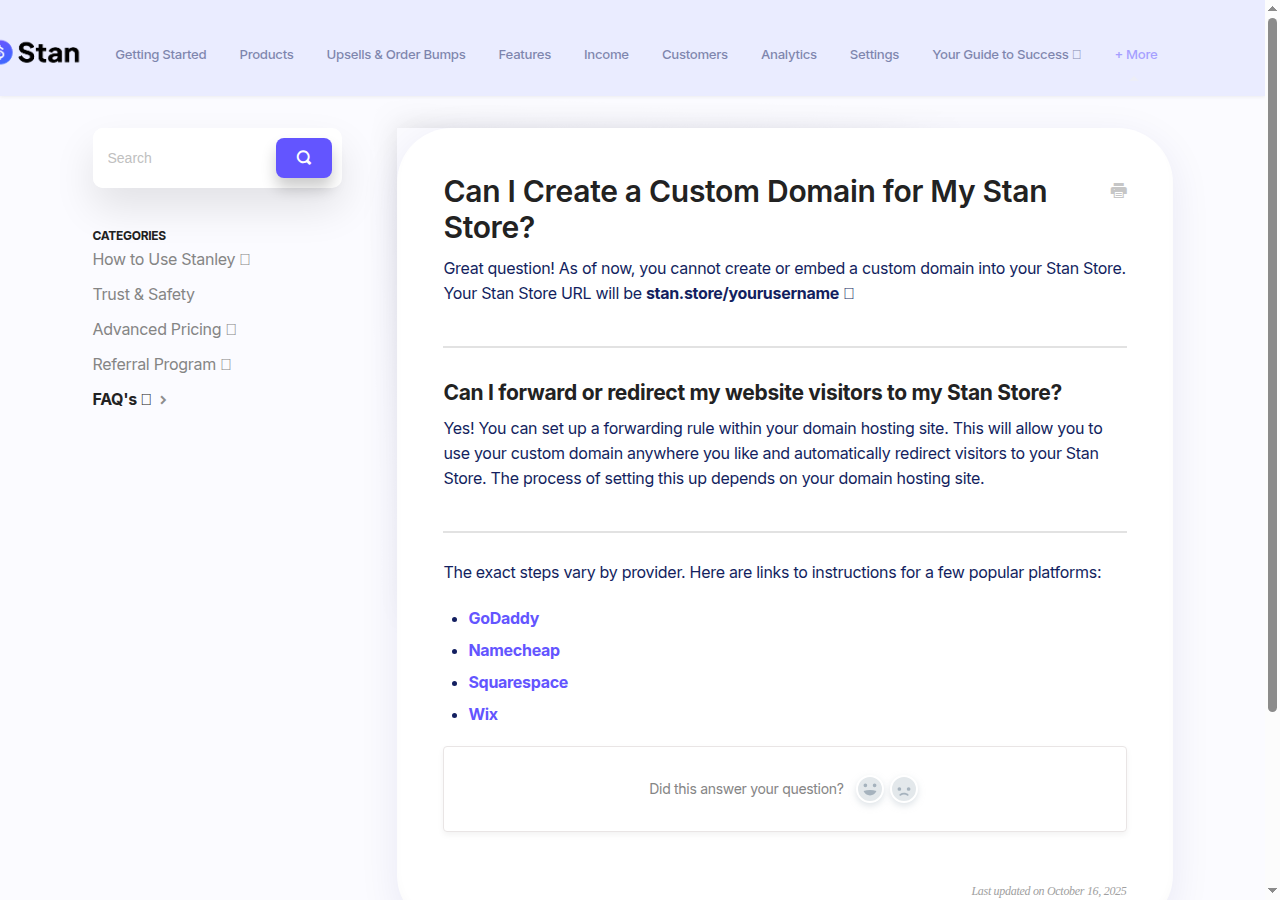Follow the Squarespace instructions link
The image size is (1280, 900).
518,682
